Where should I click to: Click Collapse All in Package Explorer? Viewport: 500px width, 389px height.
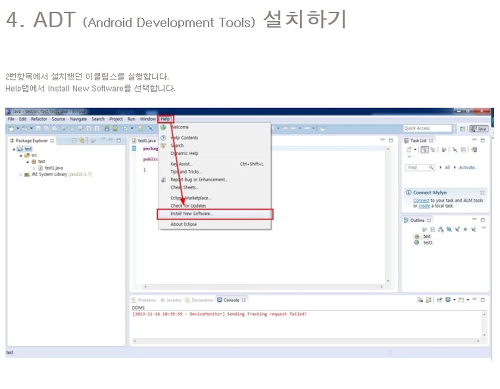tap(74, 141)
